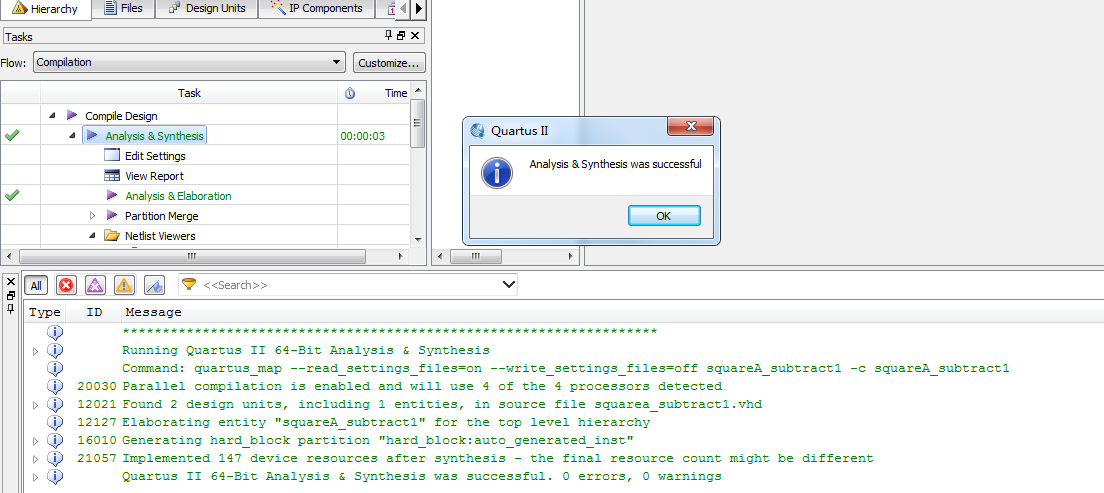Toggle the flagged messages filter
The height and width of the screenshot is (493, 1104).
point(154,285)
